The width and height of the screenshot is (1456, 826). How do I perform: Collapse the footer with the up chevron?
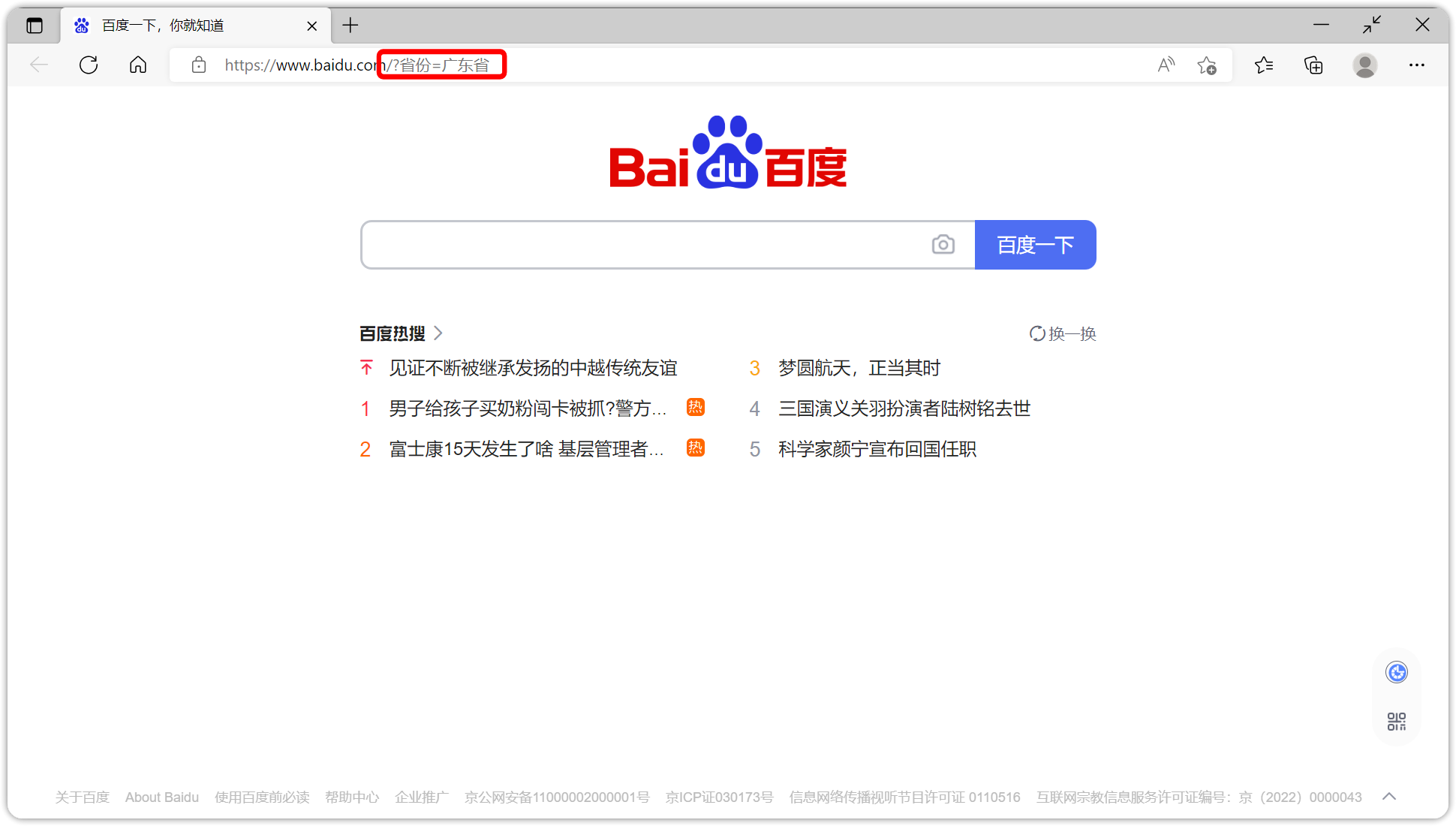coord(1389,797)
